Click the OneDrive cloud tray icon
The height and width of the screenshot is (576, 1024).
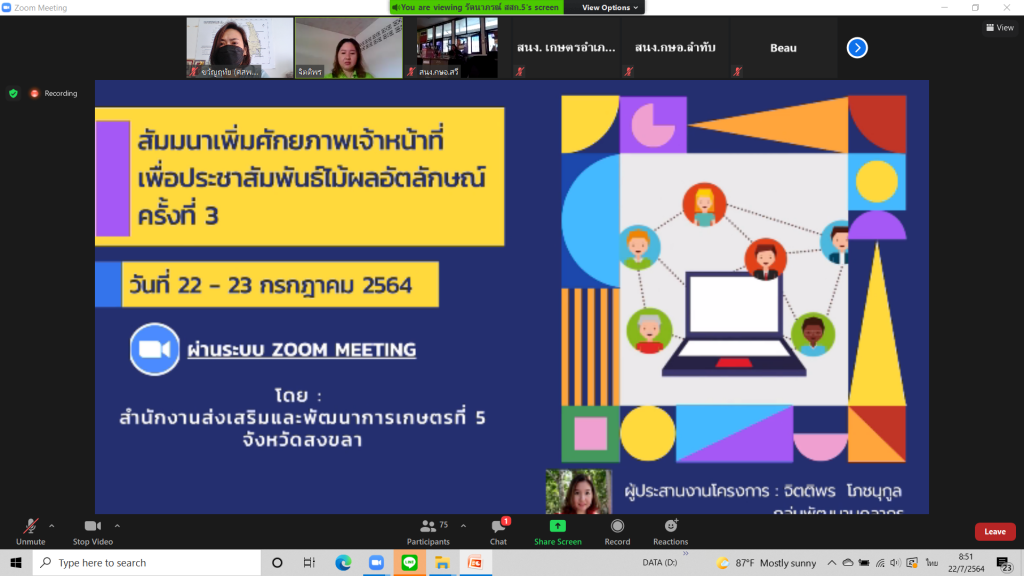click(848, 562)
